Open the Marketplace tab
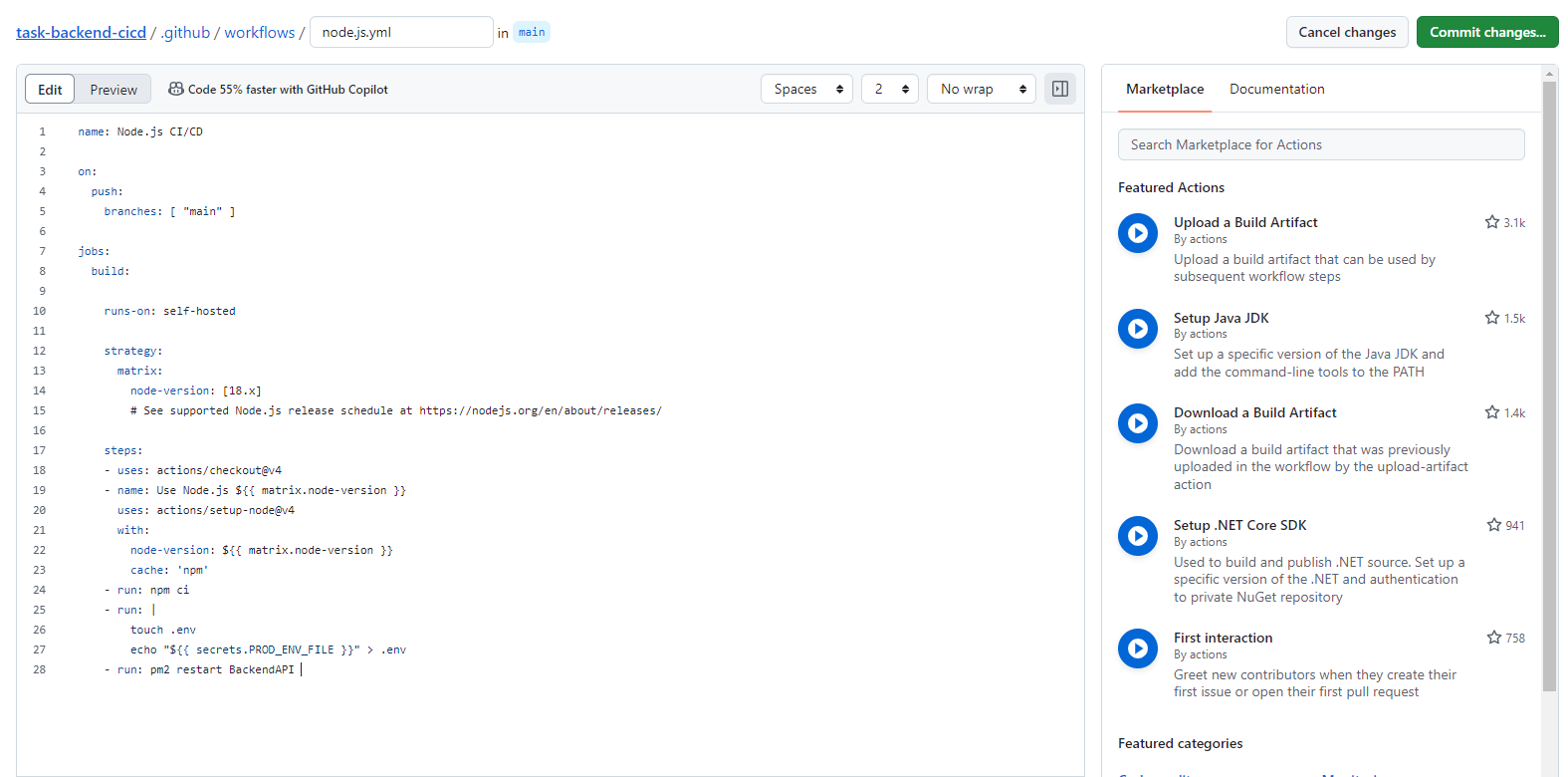The width and height of the screenshot is (1568, 777). coord(1165,89)
